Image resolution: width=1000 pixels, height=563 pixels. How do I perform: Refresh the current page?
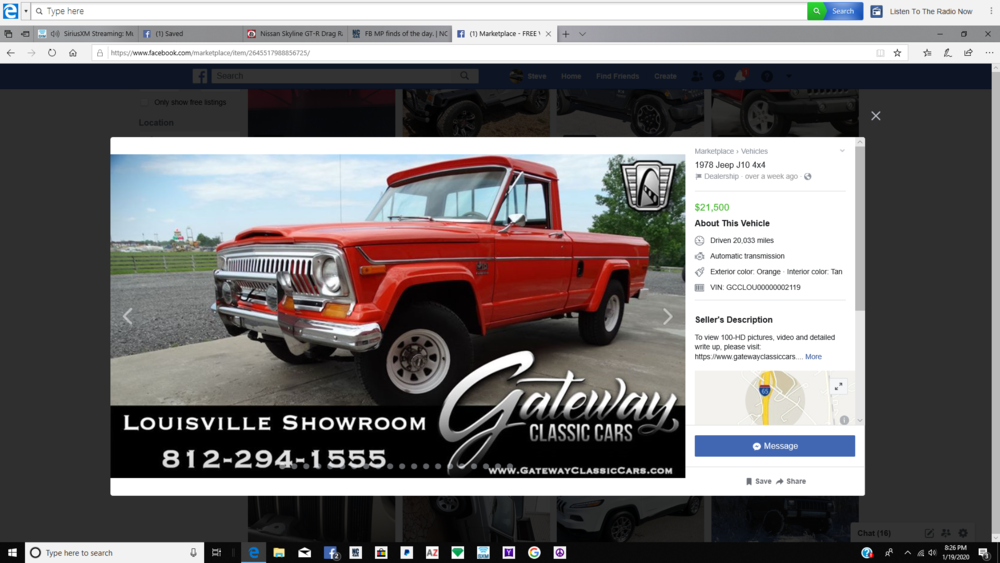(x=52, y=53)
